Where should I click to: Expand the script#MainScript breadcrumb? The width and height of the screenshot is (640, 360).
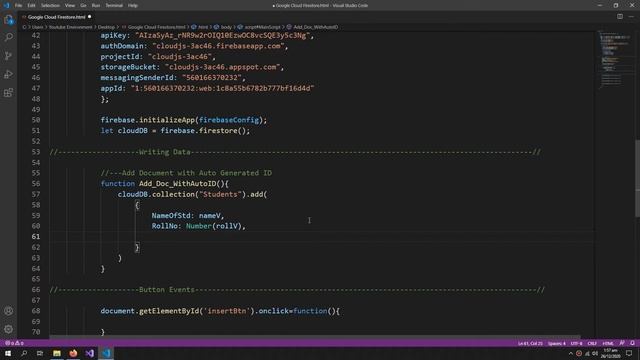[x=262, y=27]
